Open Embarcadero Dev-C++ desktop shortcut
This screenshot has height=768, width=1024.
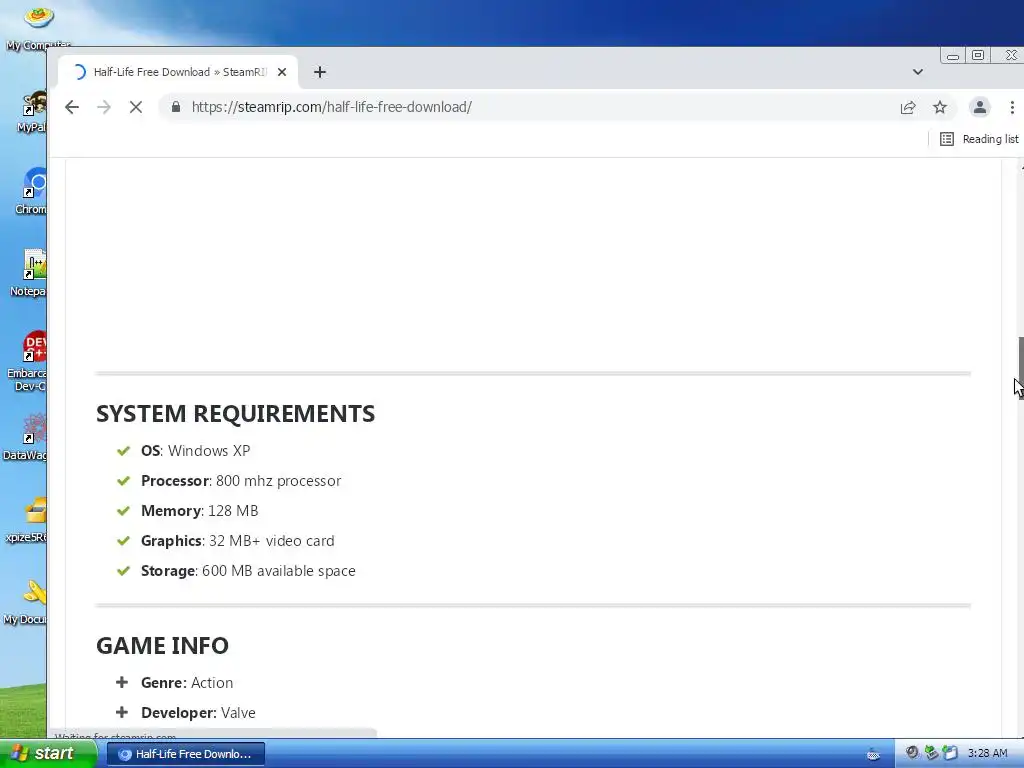tap(29, 361)
